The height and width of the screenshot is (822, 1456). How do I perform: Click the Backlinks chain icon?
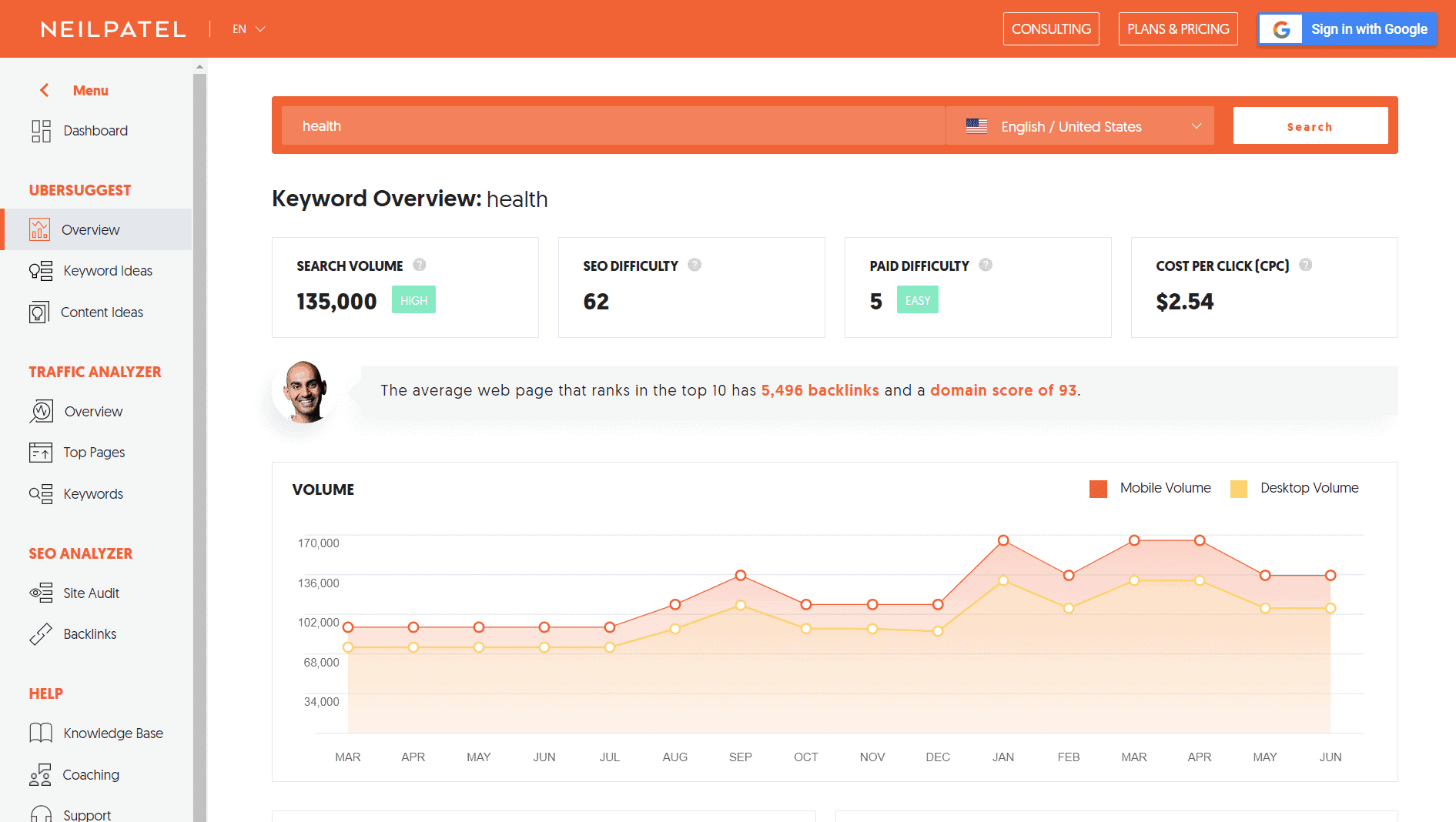tap(41, 634)
